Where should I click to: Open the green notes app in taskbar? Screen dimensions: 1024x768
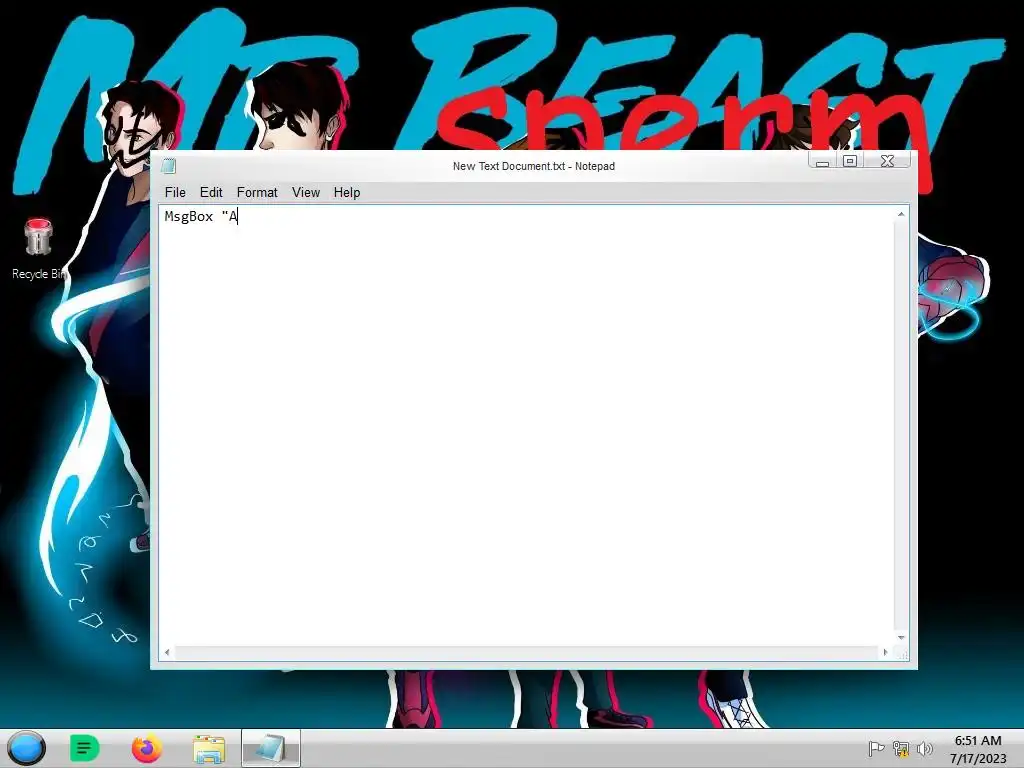click(x=85, y=748)
